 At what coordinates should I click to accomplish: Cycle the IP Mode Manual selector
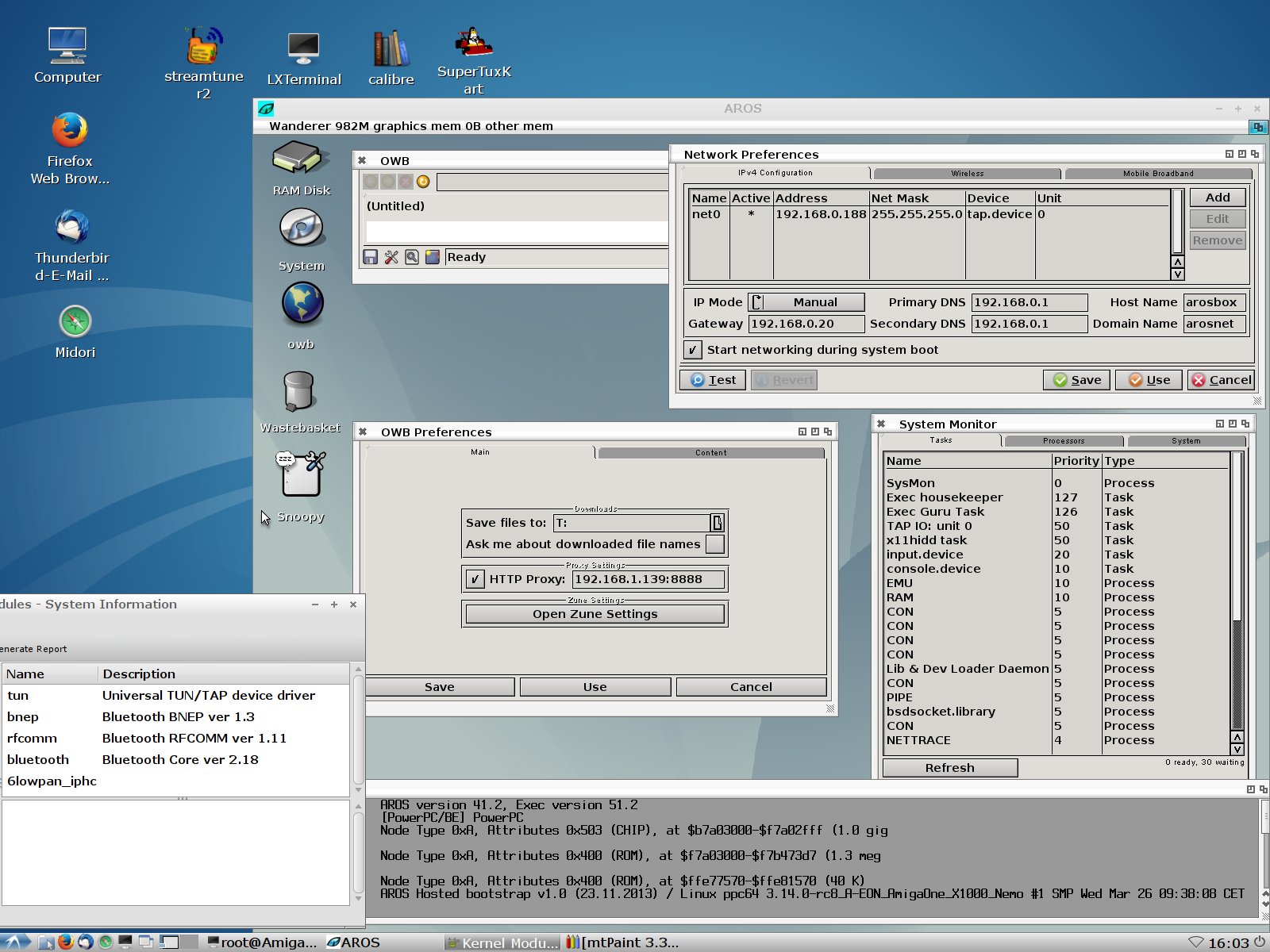coord(806,302)
